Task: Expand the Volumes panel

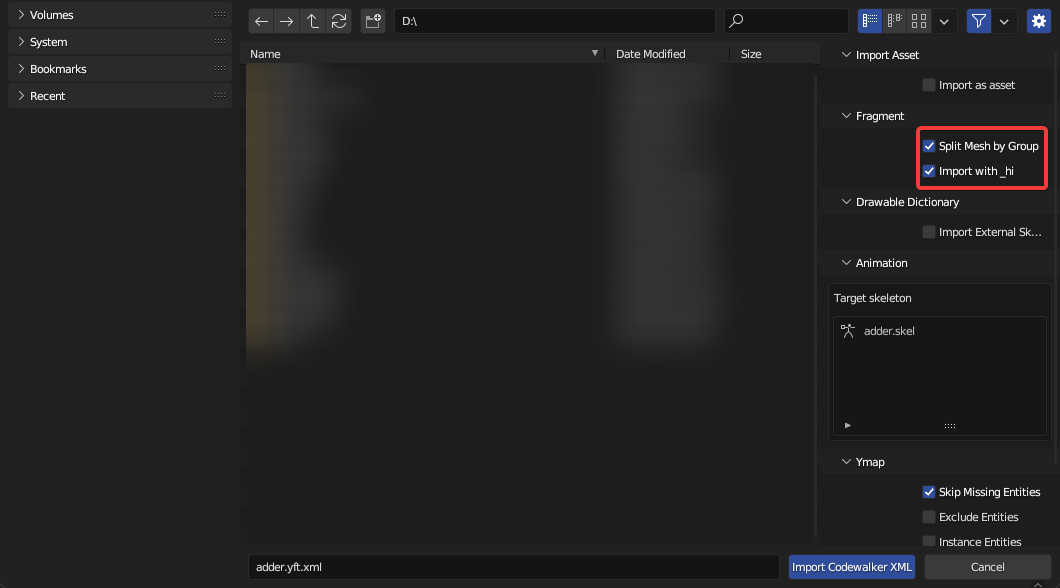Action: pos(21,15)
